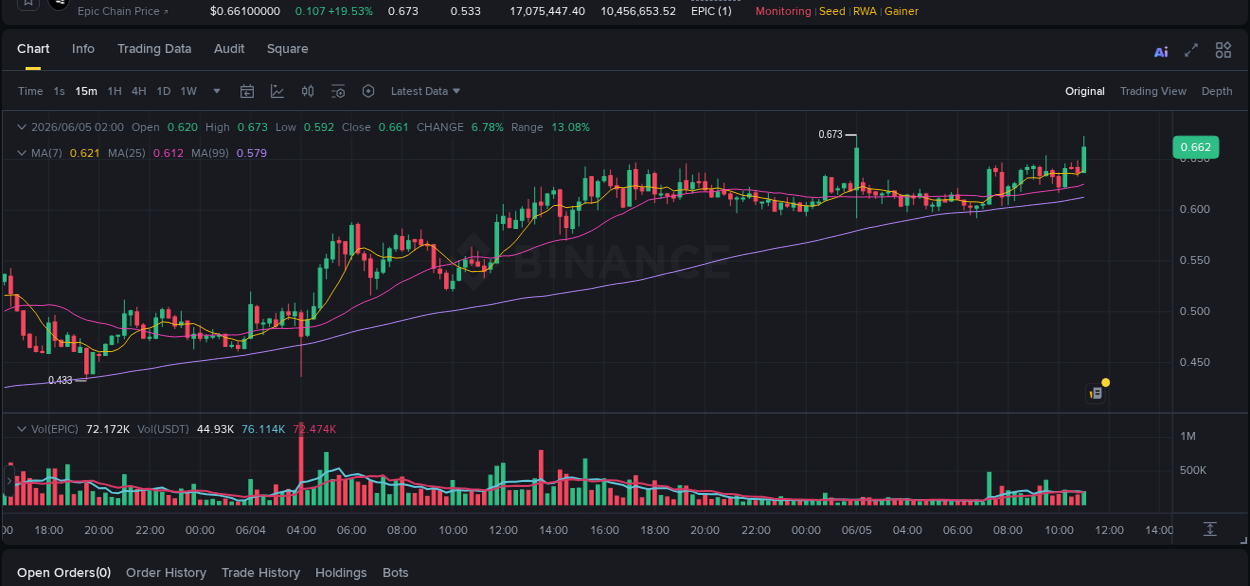Switch to Bots tab
This screenshot has width=1250, height=586.
396,573
